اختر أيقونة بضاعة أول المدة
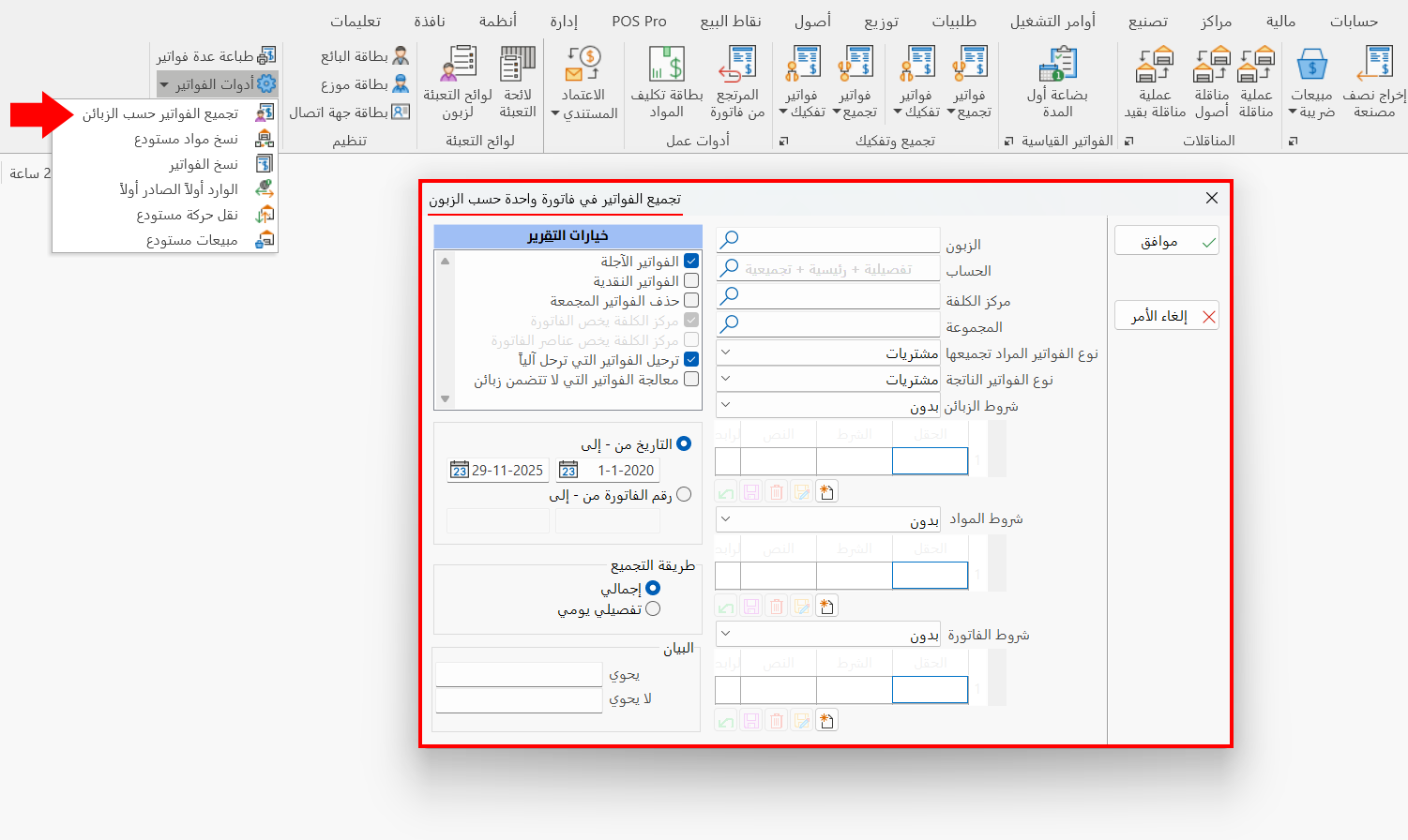 pos(1059,80)
